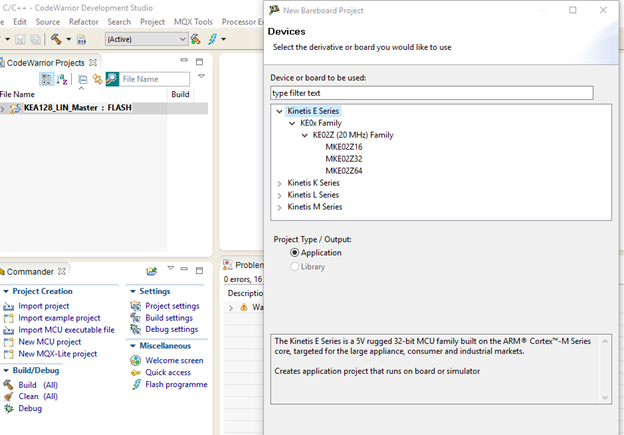Screen dimensions: 624x435
Task: Select the MKE02Z16 device
Action: click(344, 147)
